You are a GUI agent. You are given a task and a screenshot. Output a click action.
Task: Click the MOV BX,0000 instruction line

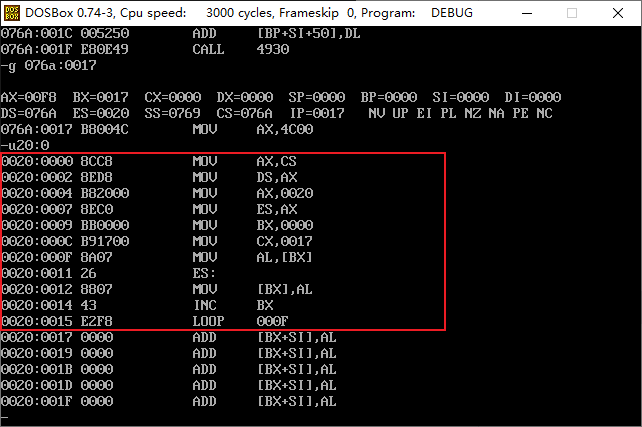click(x=157, y=225)
